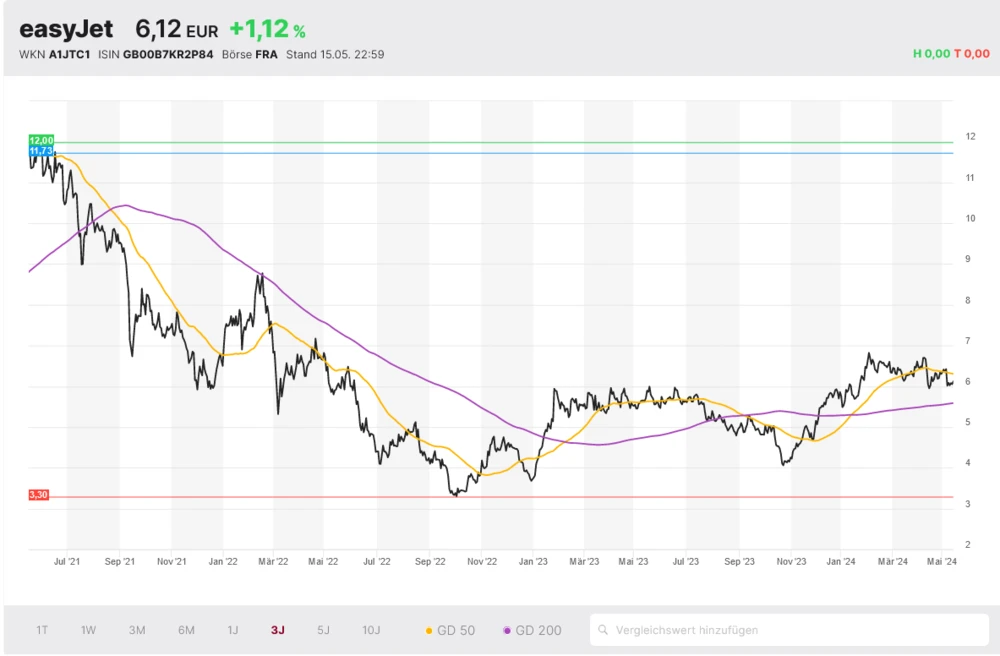Toggle the GD 50 moving average

450,630
